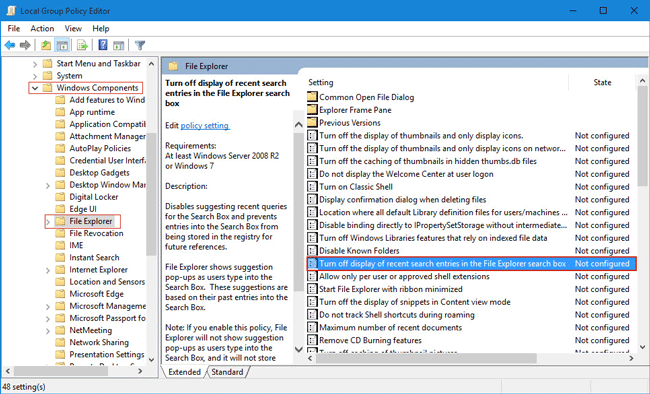Collapse the Windows Components tree node
This screenshot has height=394, width=650.
point(35,88)
